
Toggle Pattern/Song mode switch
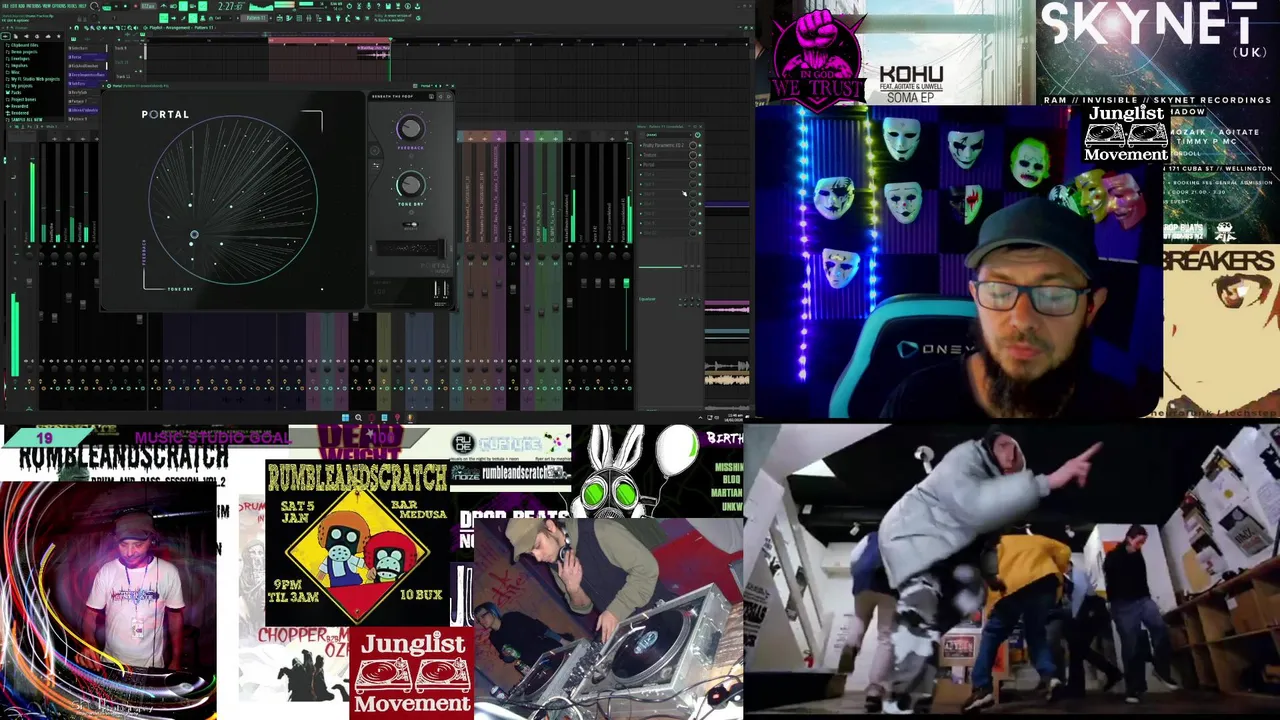click(x=107, y=8)
